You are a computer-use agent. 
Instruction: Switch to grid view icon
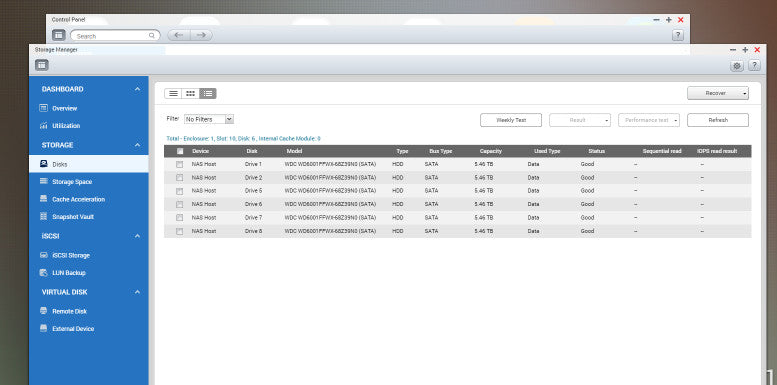190,93
